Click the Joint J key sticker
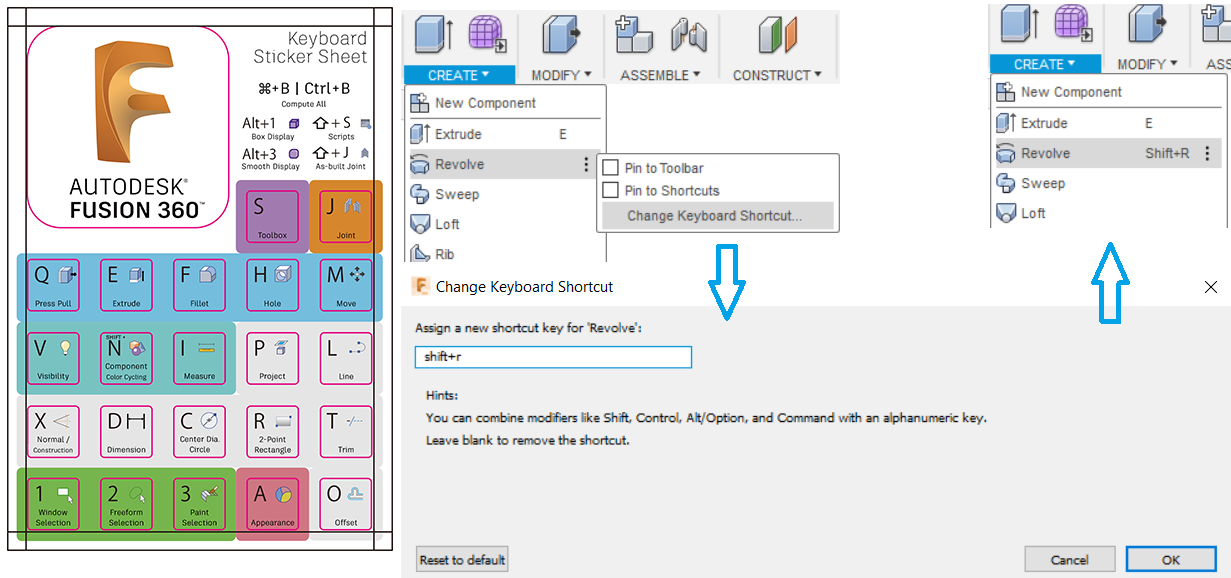 point(346,216)
